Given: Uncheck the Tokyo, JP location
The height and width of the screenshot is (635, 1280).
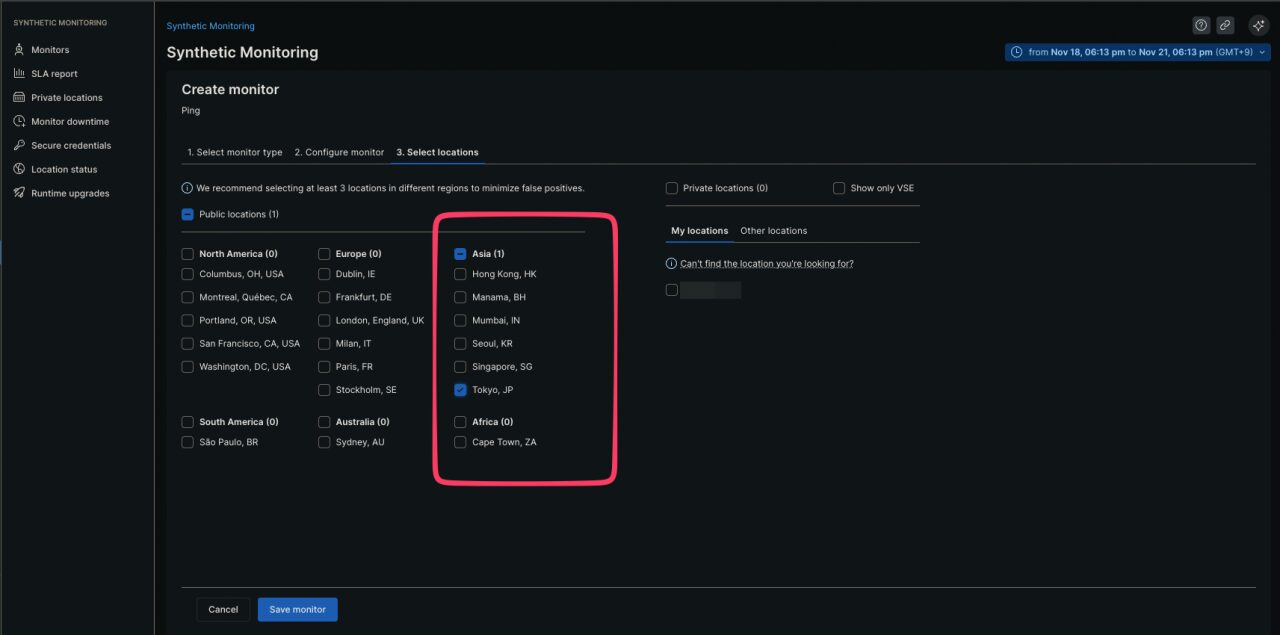Looking at the screenshot, I should click(460, 390).
